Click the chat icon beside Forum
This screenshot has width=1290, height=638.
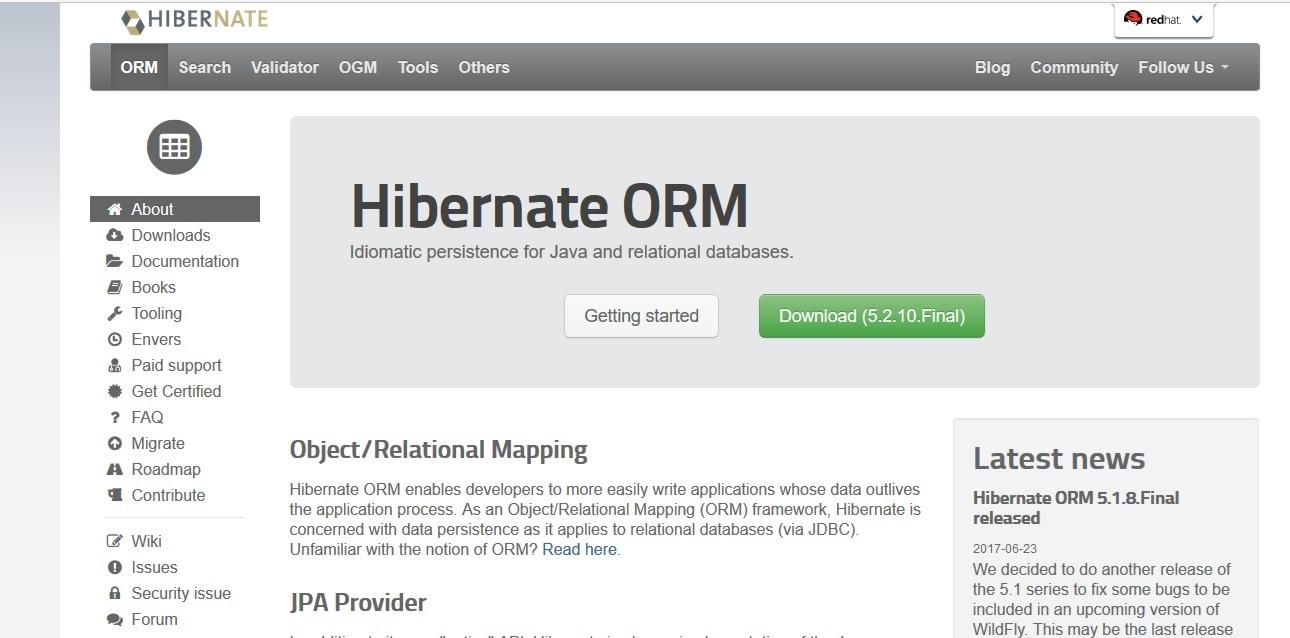(x=114, y=619)
